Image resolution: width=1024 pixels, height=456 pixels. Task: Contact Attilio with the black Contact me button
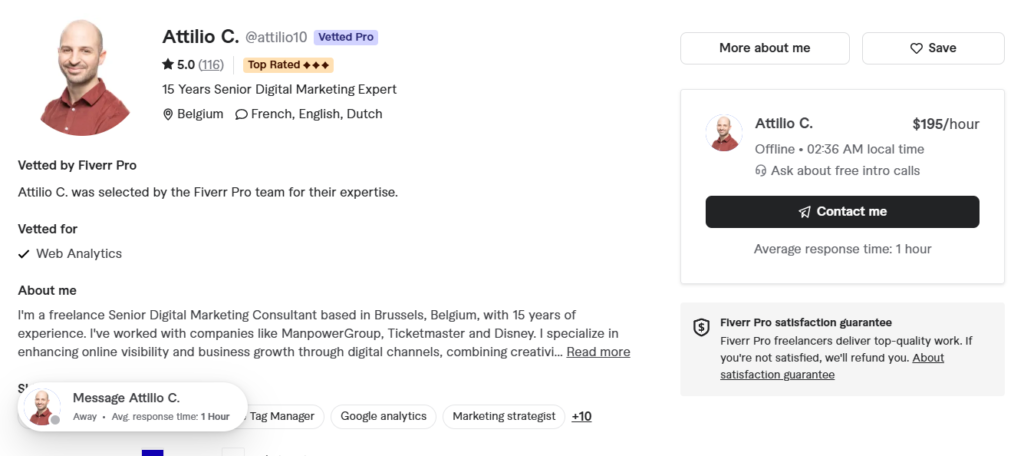[842, 212]
